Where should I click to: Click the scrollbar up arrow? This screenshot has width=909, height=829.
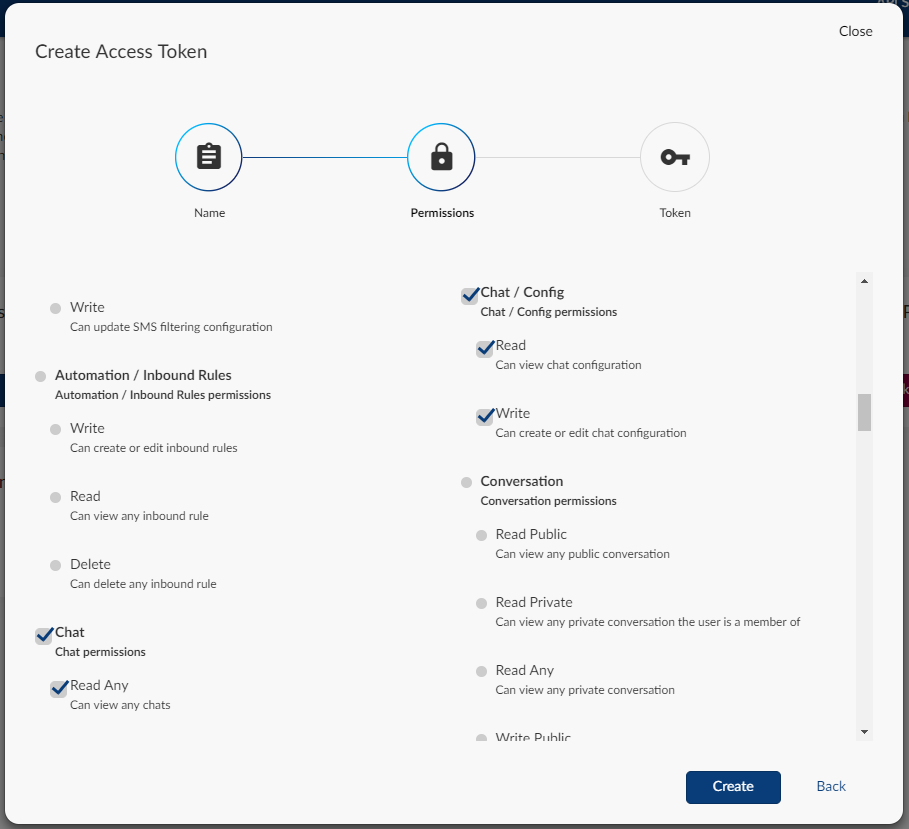click(x=864, y=281)
